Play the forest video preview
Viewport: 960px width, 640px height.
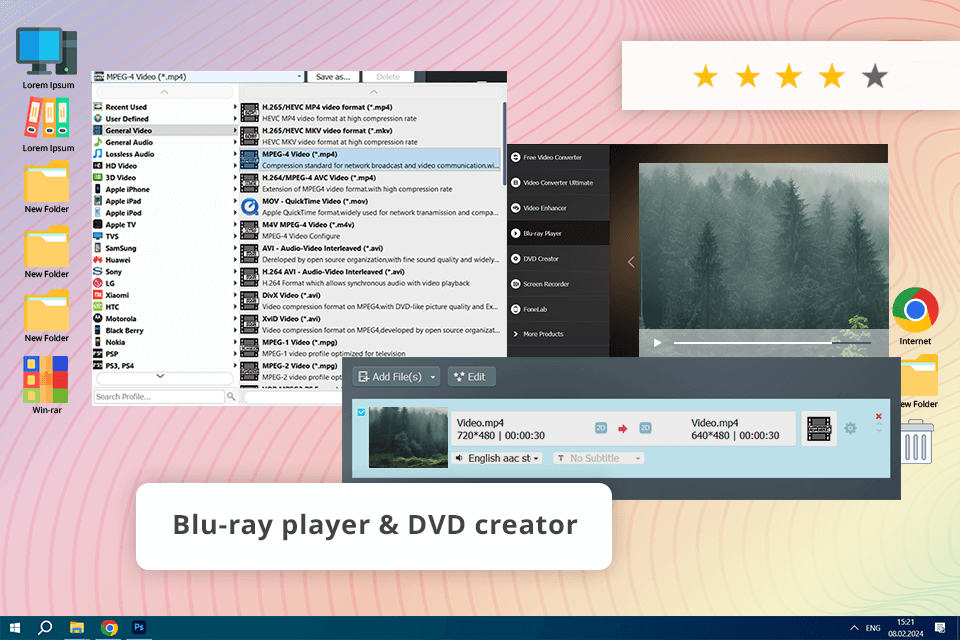(x=657, y=343)
